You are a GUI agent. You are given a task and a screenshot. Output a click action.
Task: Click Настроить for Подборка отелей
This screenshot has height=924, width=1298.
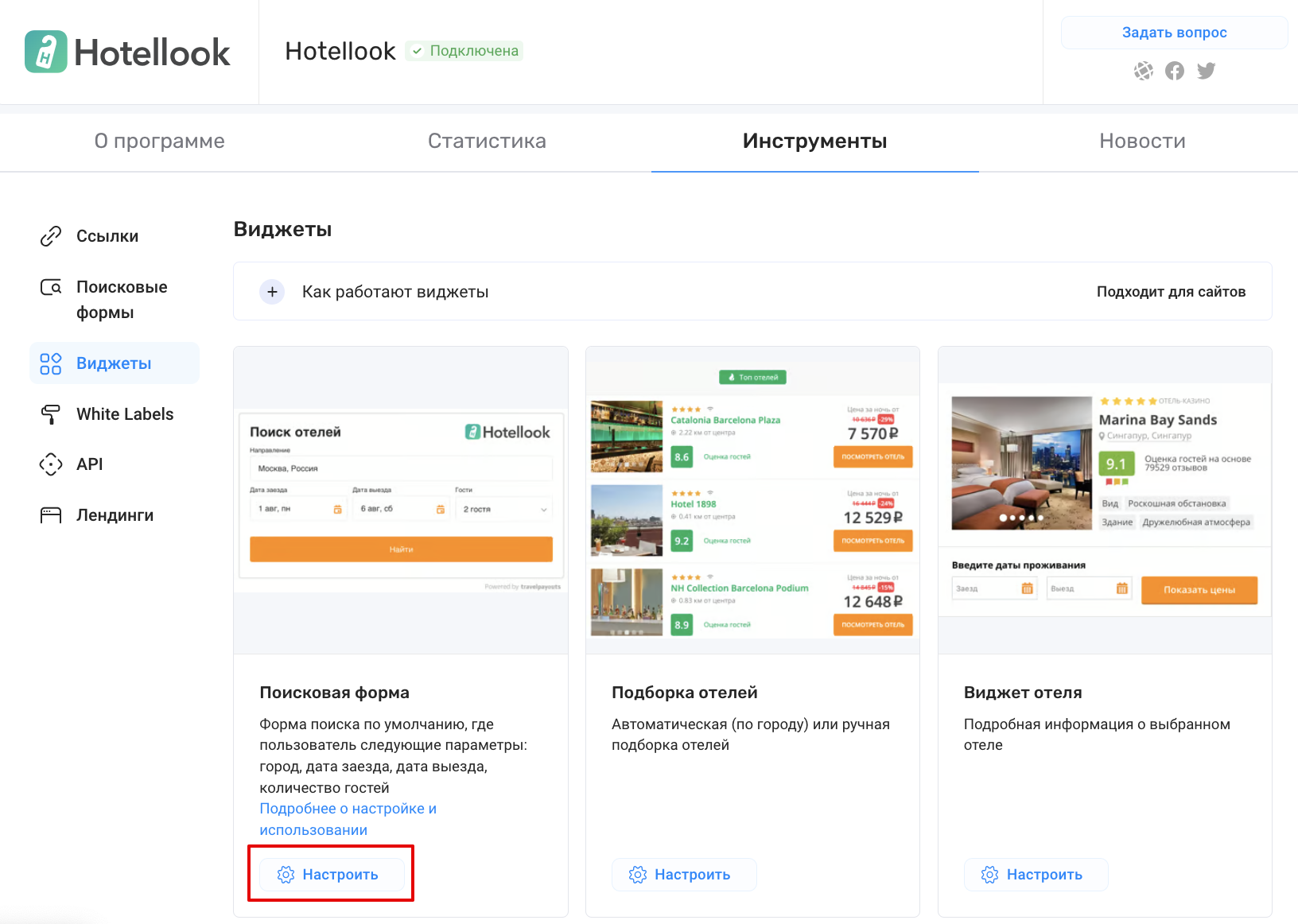[684, 875]
